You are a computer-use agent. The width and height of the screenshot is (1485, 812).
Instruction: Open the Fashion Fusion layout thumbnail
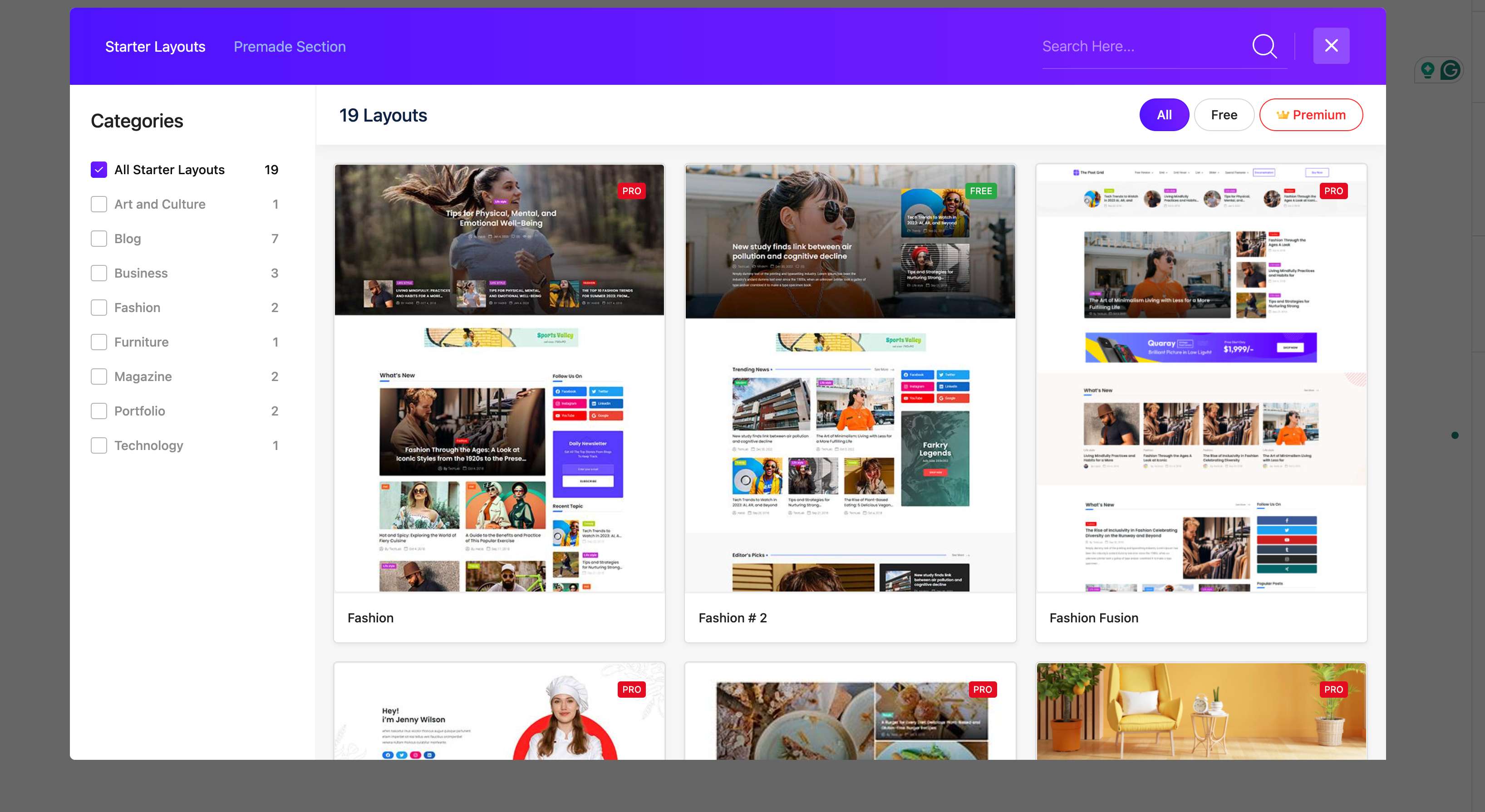point(1201,378)
